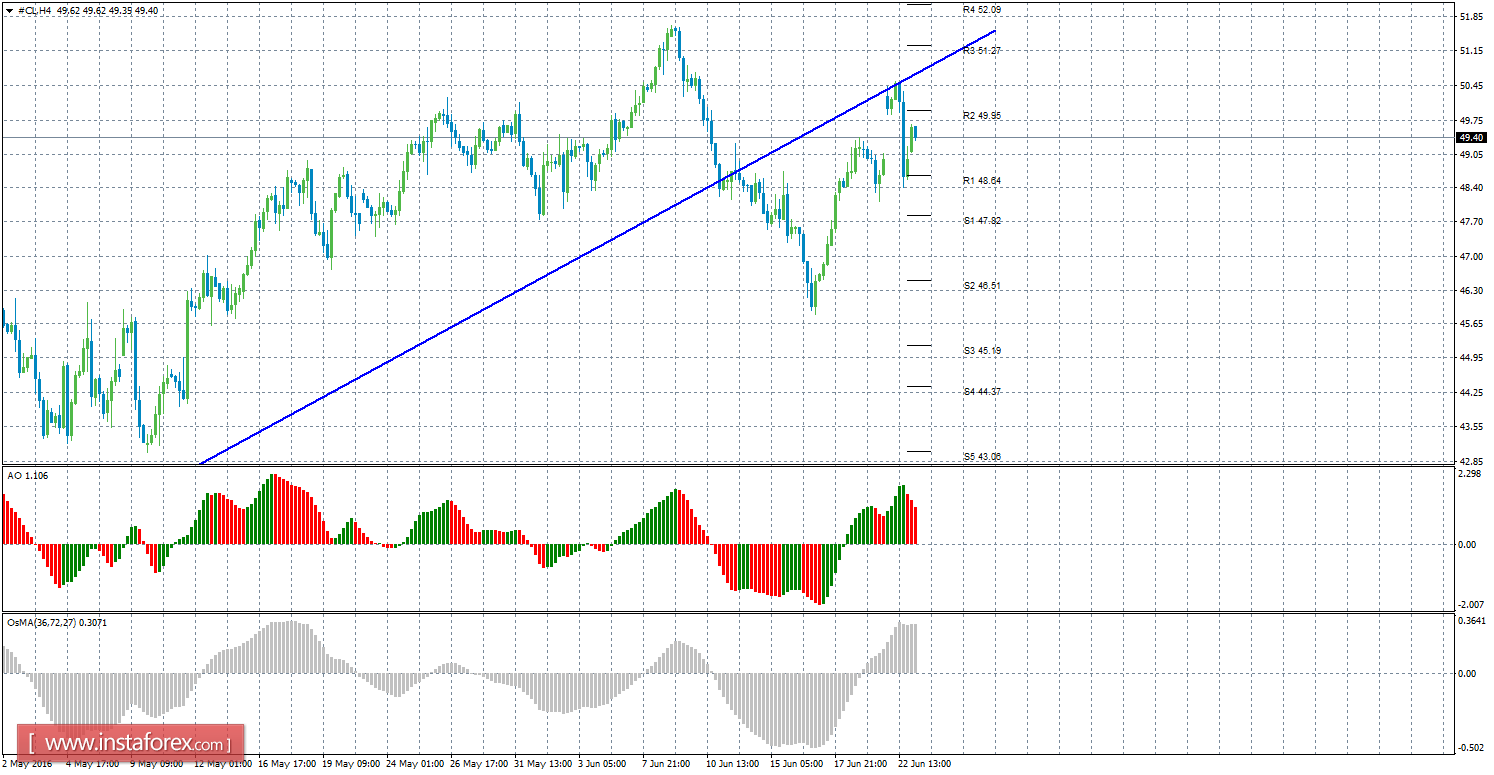Screen dimensions: 1494x775
Task: Click the 16 May 17:00 time label
Action: tap(286, 765)
